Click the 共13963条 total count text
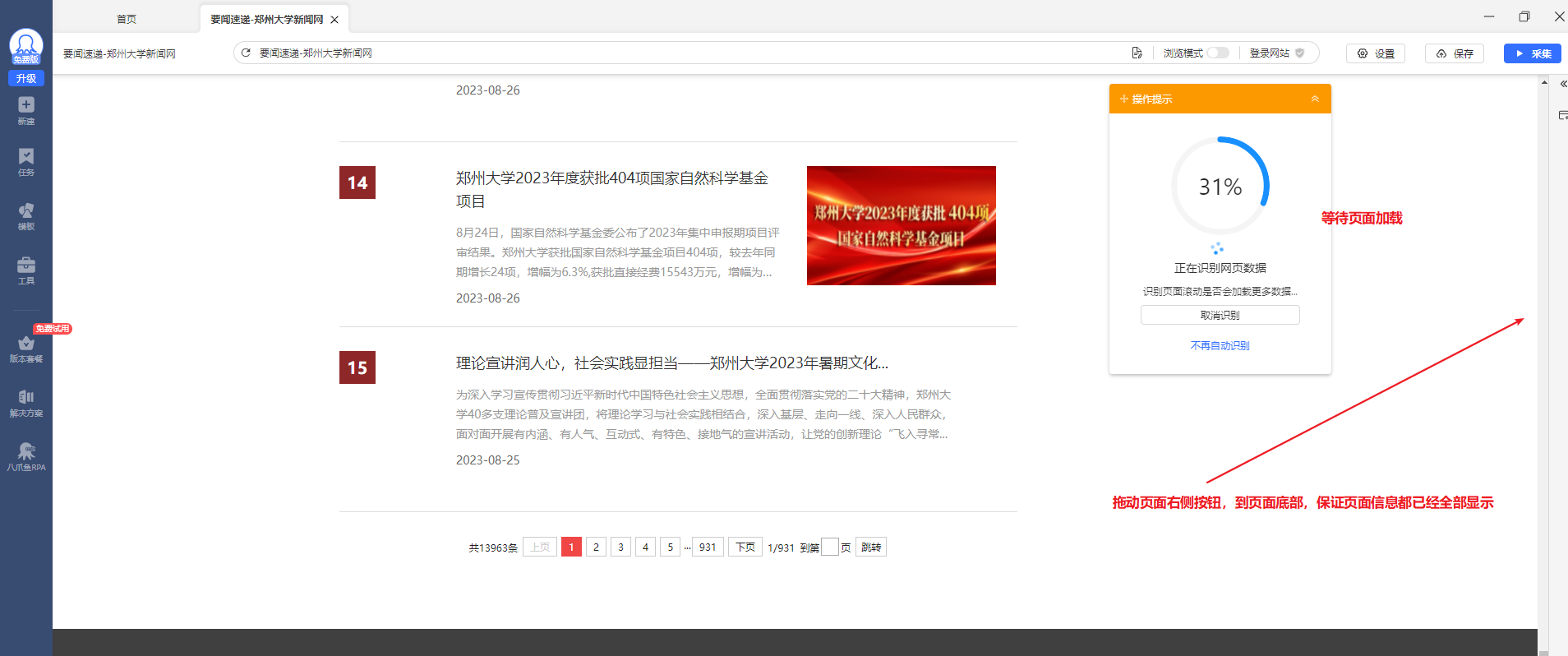Image resolution: width=1568 pixels, height=656 pixels. (x=493, y=547)
